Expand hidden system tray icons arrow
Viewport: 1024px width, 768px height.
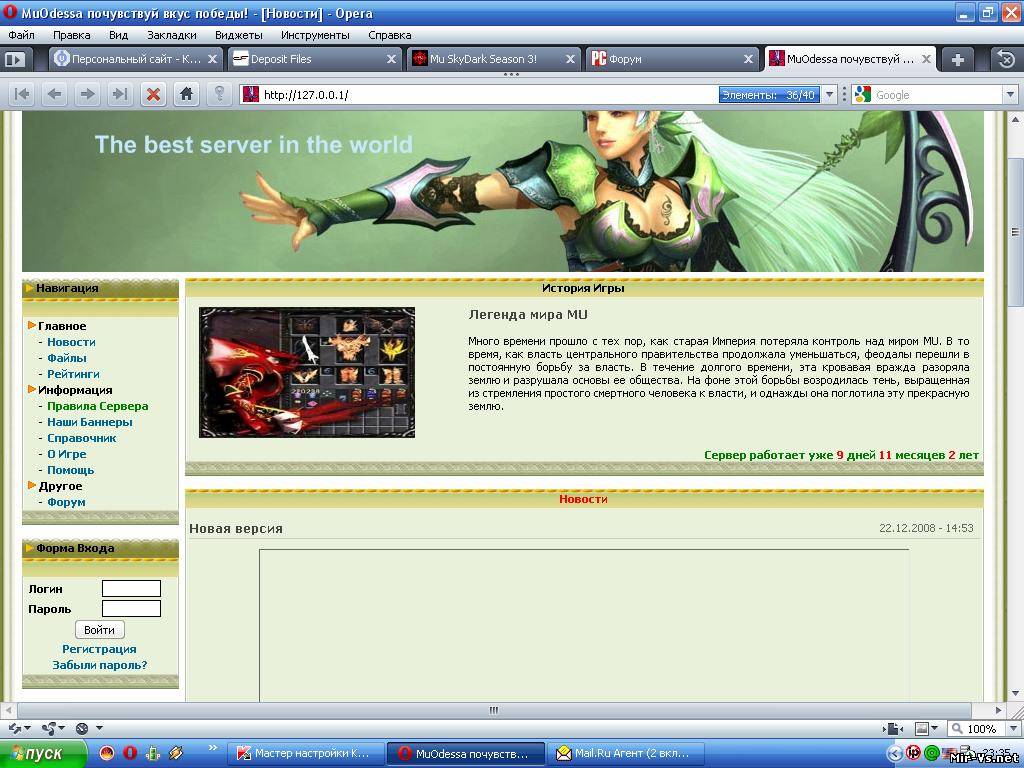tap(895, 754)
